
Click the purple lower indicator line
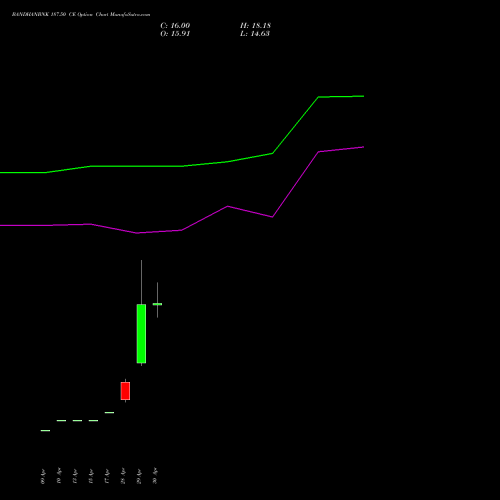coord(182,230)
